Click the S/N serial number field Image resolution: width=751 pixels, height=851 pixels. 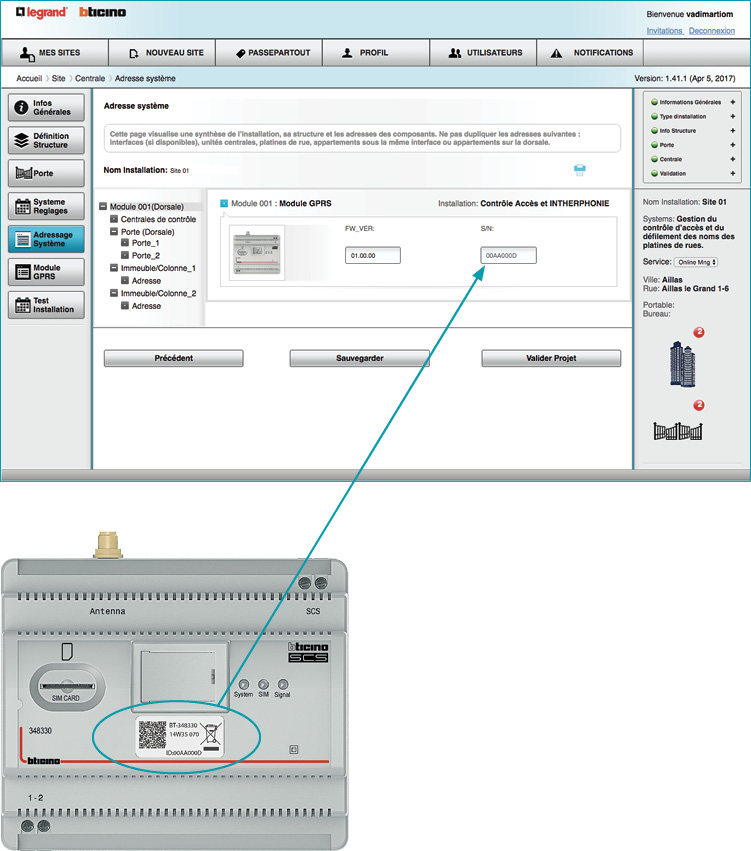507,256
